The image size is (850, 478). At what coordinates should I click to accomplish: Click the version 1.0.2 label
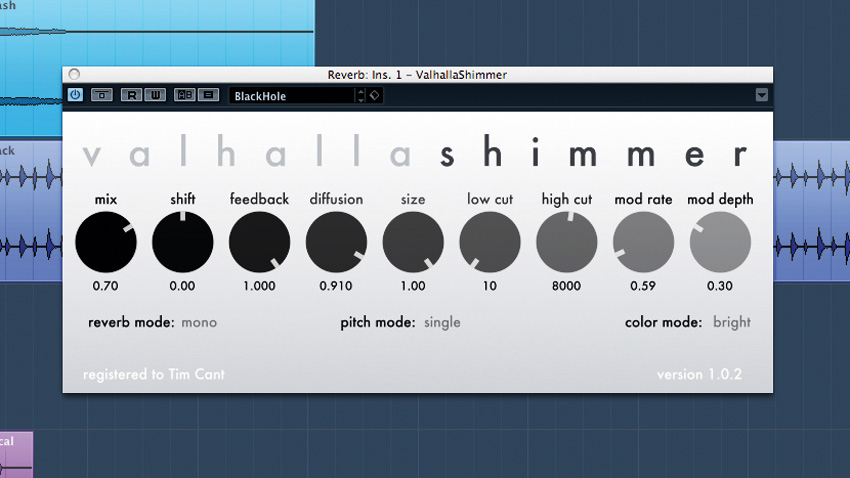pyautogui.click(x=699, y=374)
